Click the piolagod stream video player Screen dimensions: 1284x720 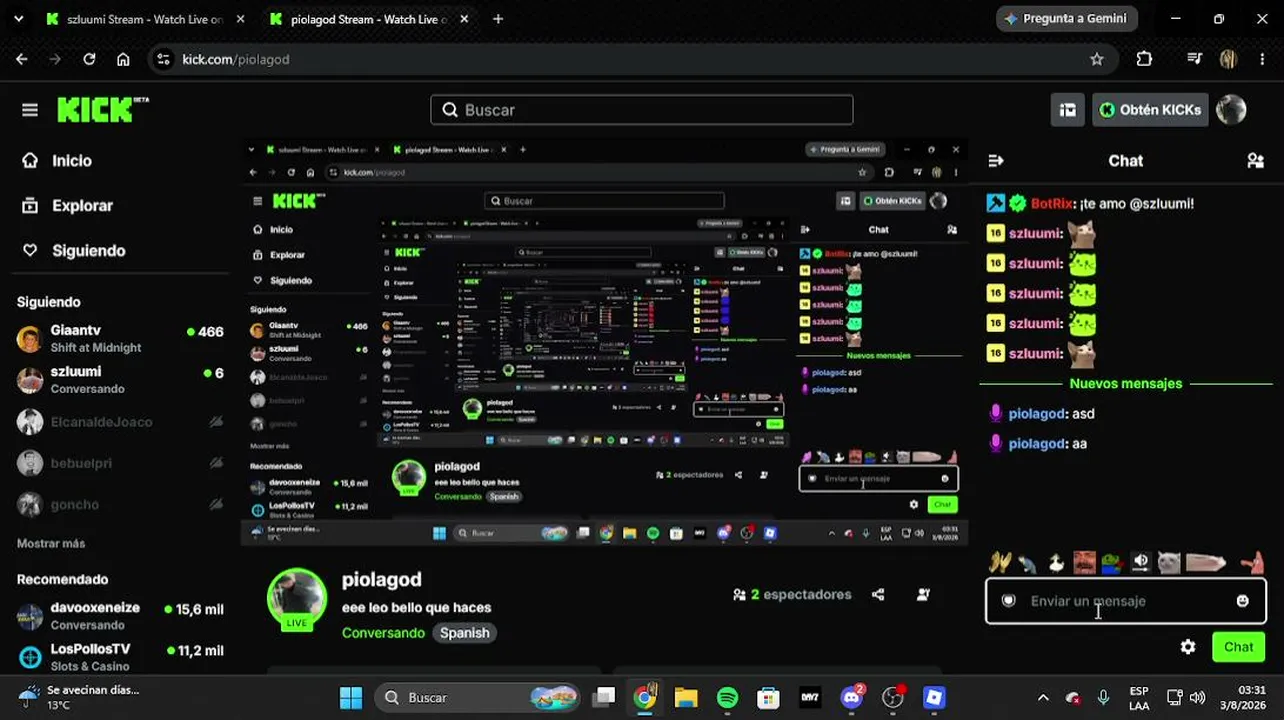coord(604,342)
